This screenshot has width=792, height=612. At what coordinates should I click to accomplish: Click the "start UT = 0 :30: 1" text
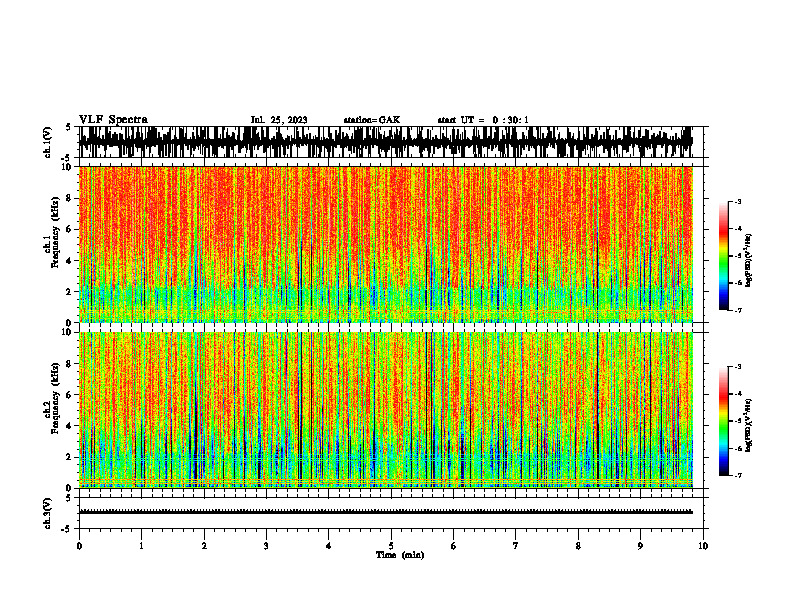(x=483, y=120)
